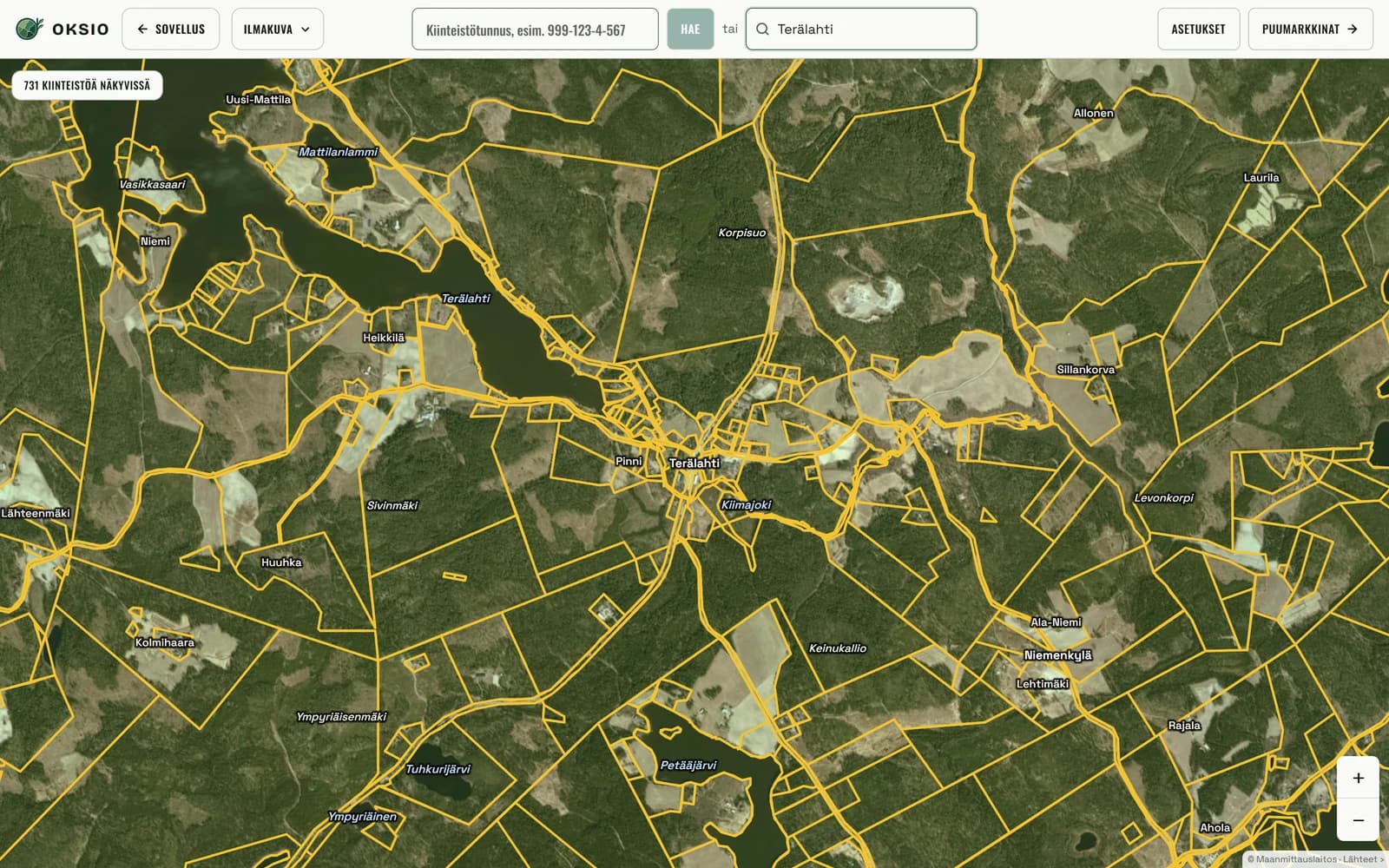Image resolution: width=1389 pixels, height=868 pixels.
Task: Open Asetukset settings
Action: 1198,29
